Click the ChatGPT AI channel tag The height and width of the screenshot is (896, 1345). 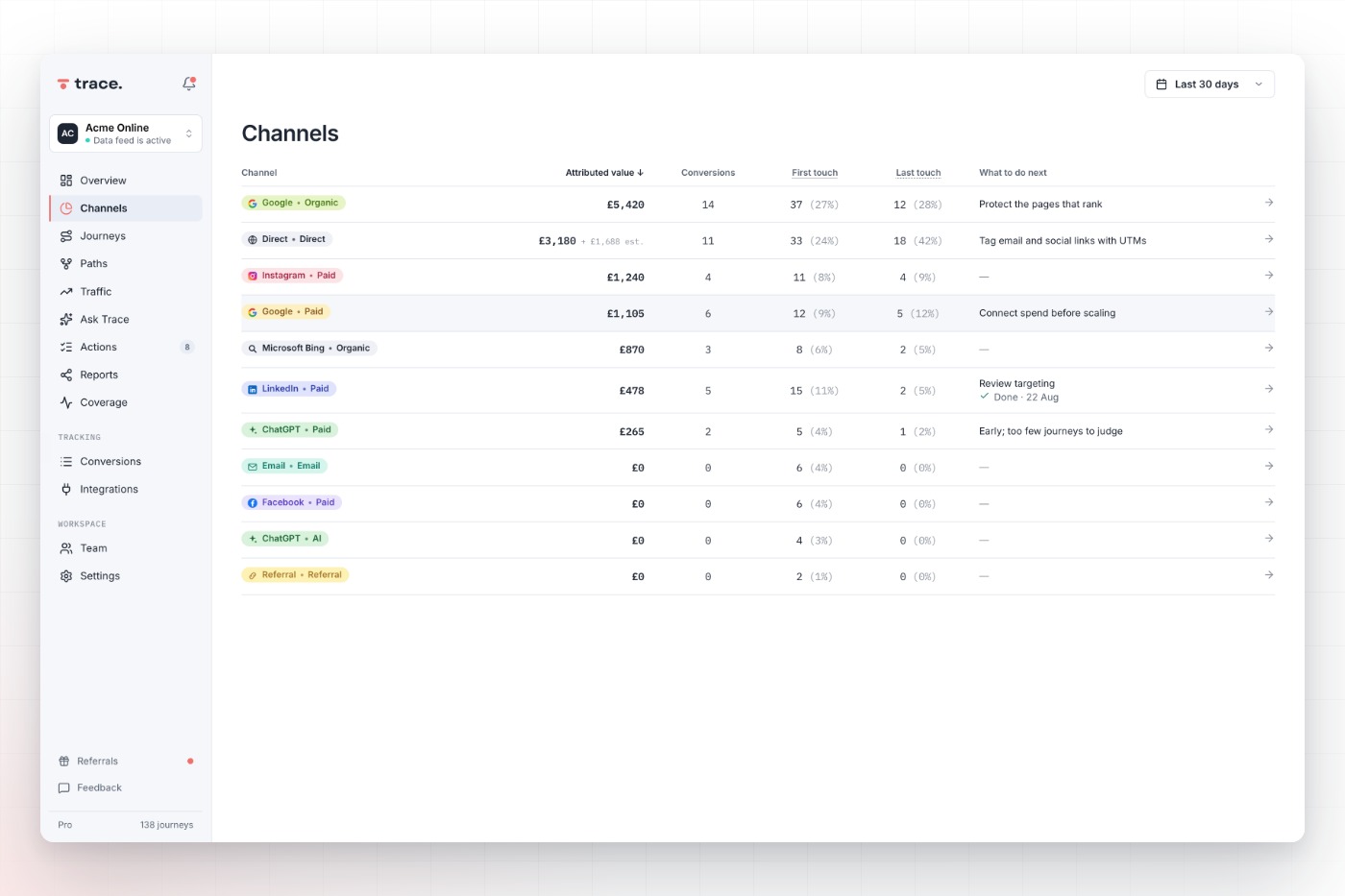pos(285,539)
